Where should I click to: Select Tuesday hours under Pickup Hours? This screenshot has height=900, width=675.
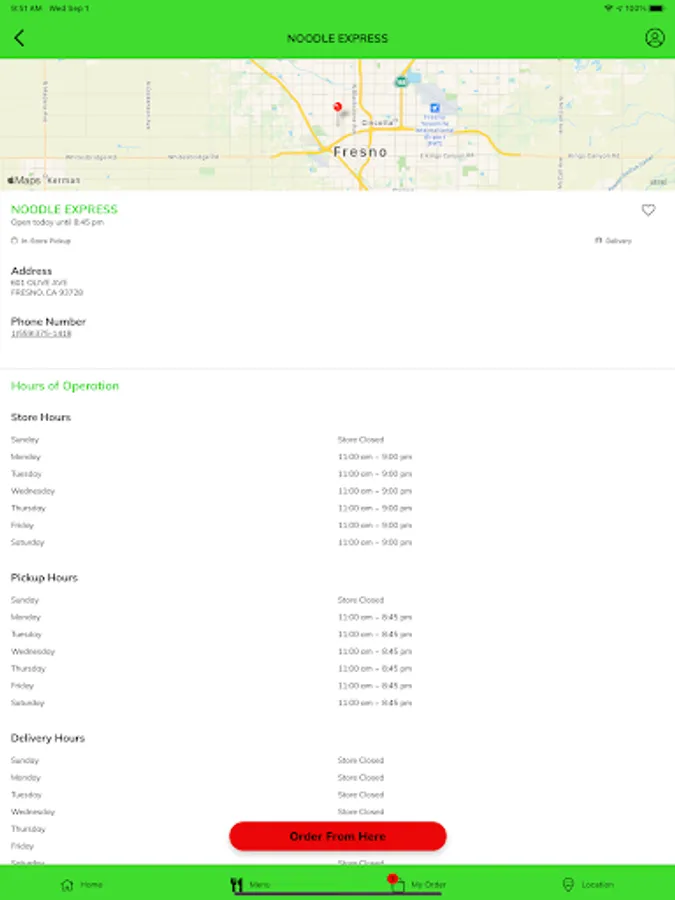click(375, 634)
